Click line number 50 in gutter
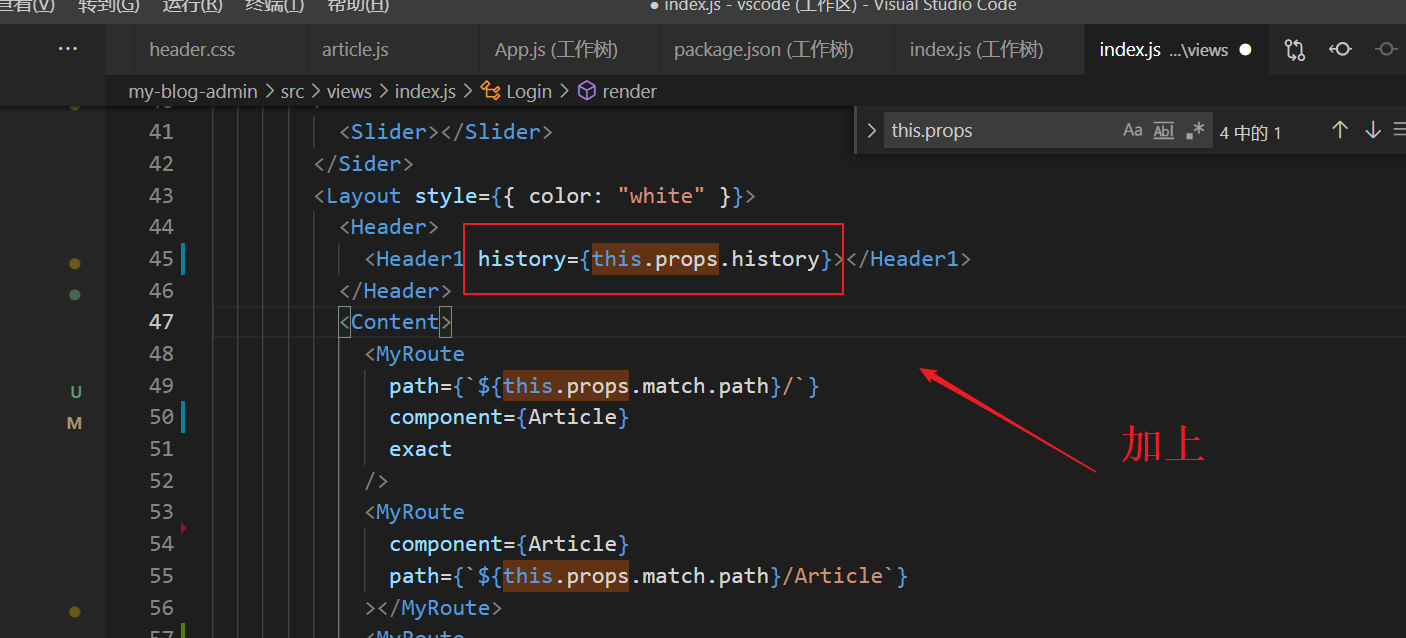 tap(160, 417)
